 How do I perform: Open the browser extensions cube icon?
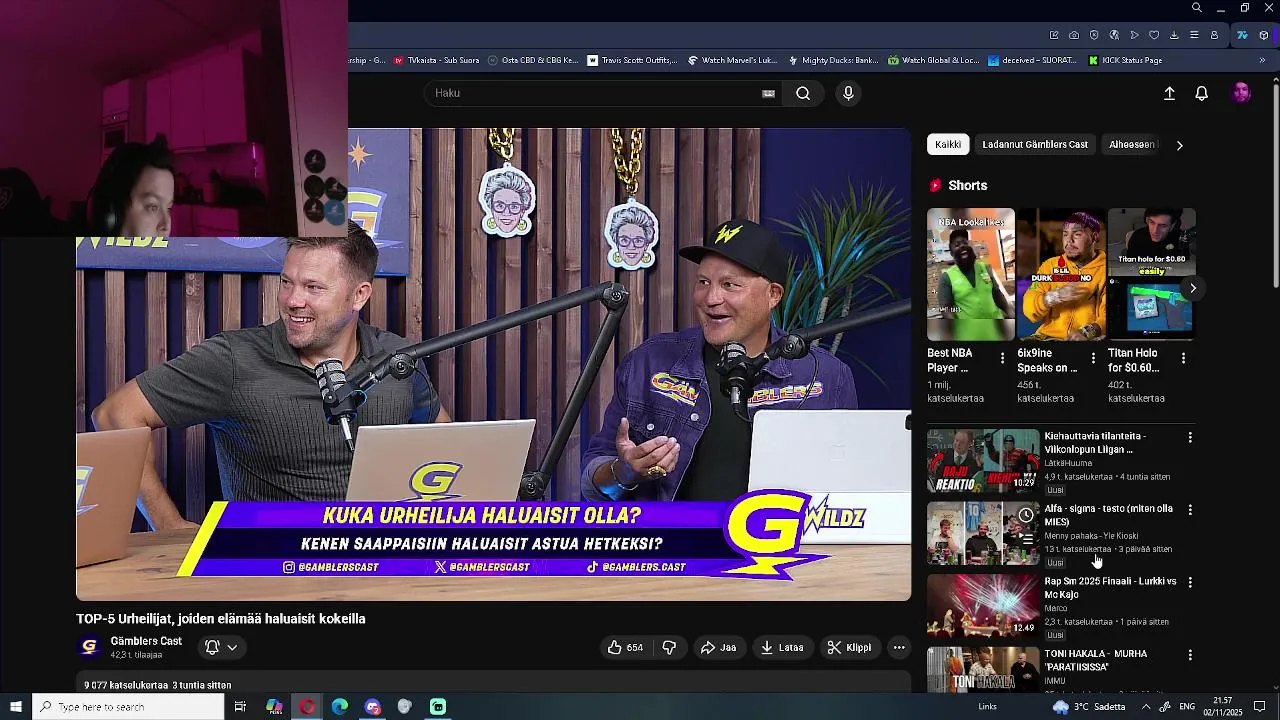pyautogui.click(x=1264, y=35)
